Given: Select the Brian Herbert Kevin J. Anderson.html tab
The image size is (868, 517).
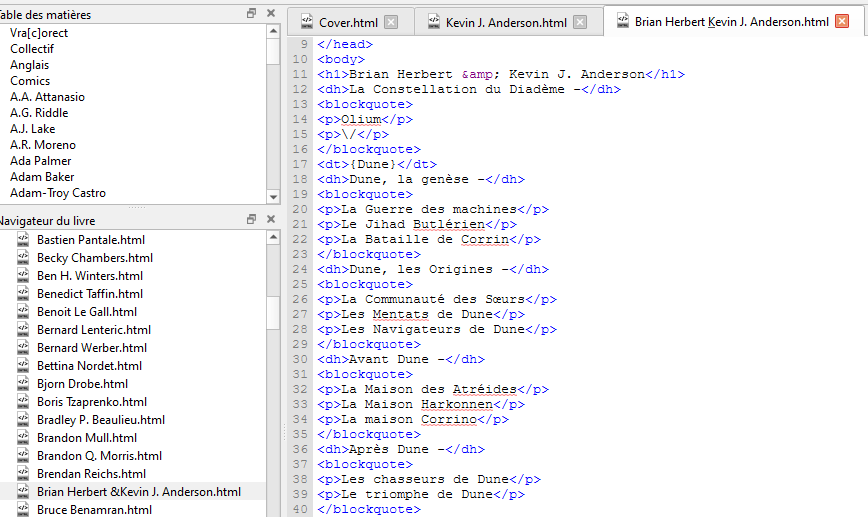Looking at the screenshot, I should (x=733, y=22).
